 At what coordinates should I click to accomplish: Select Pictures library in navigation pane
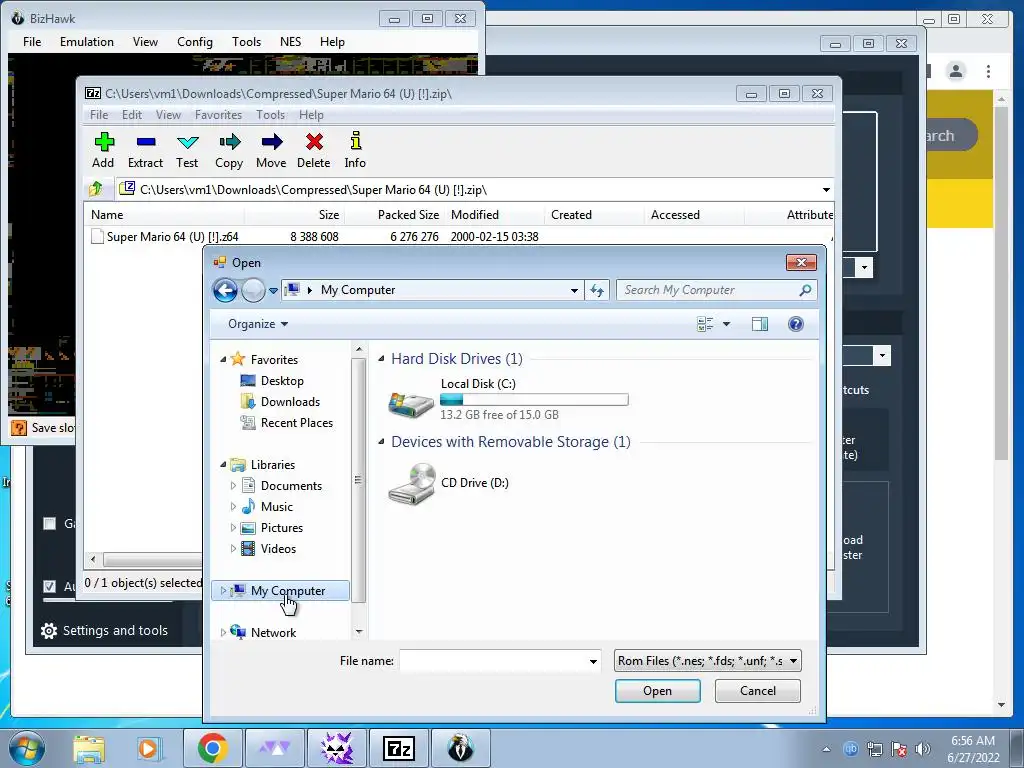pos(281,528)
